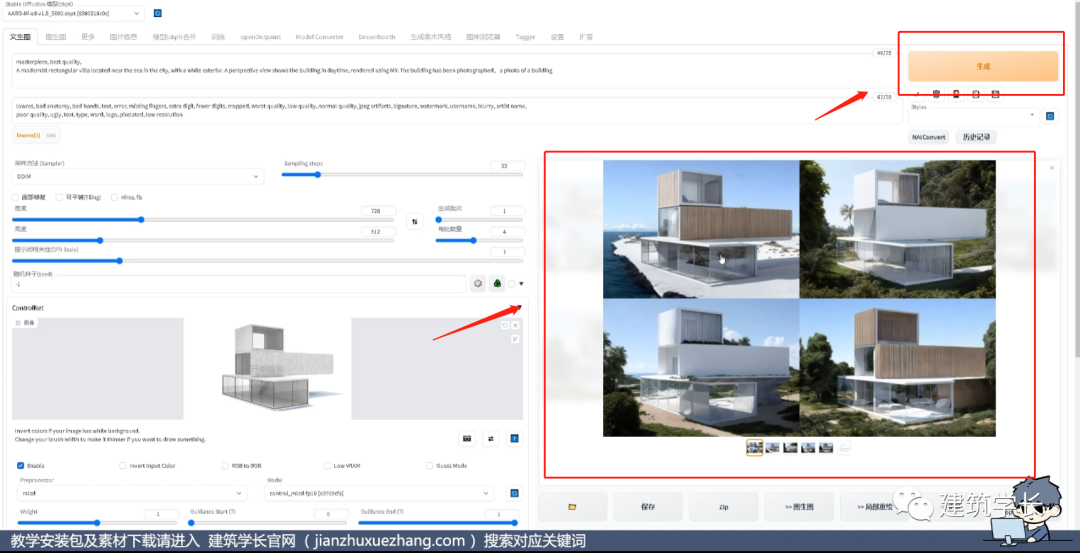Image resolution: width=1080 pixels, height=553 pixels.
Task: Open the Dreambooth tab
Action: pos(377,36)
